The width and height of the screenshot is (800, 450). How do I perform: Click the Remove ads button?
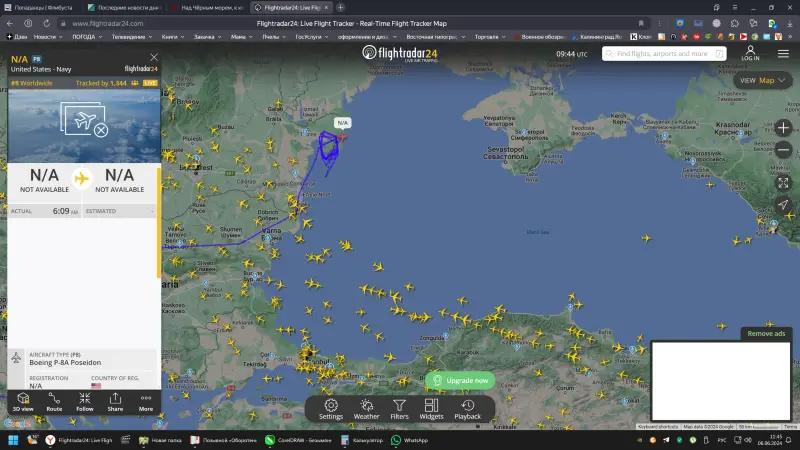click(x=766, y=334)
